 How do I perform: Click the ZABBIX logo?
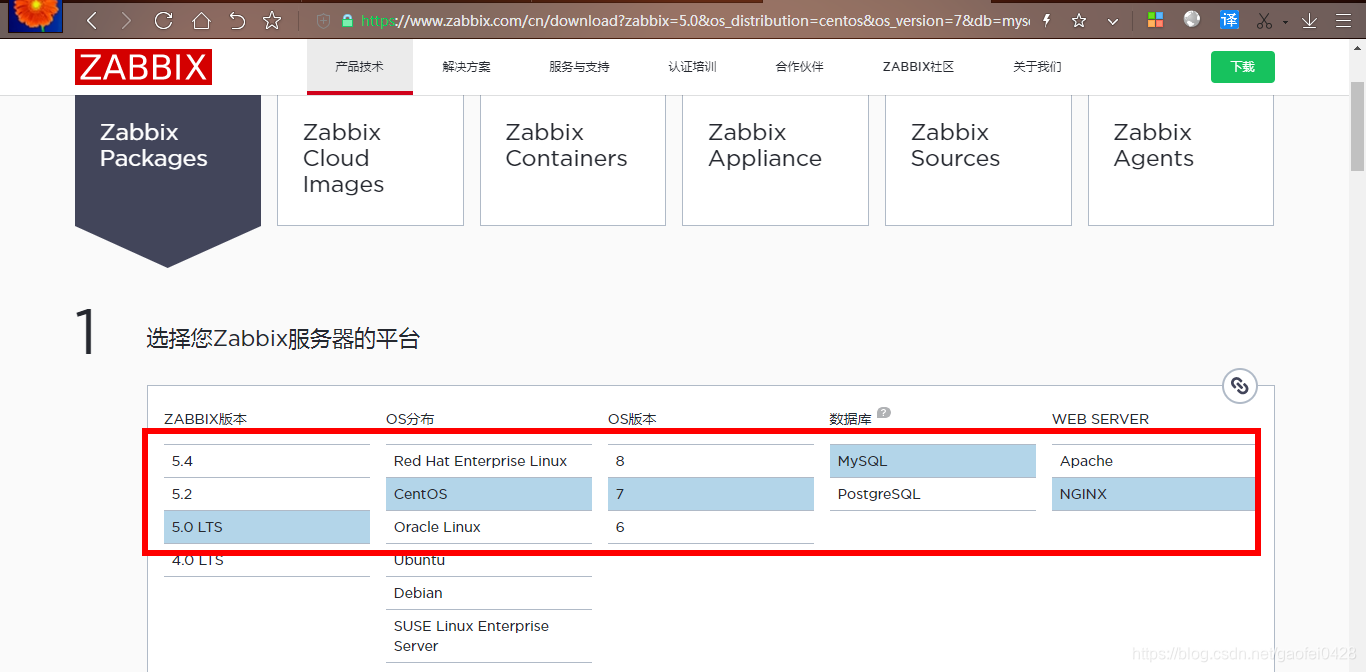pyautogui.click(x=143, y=67)
